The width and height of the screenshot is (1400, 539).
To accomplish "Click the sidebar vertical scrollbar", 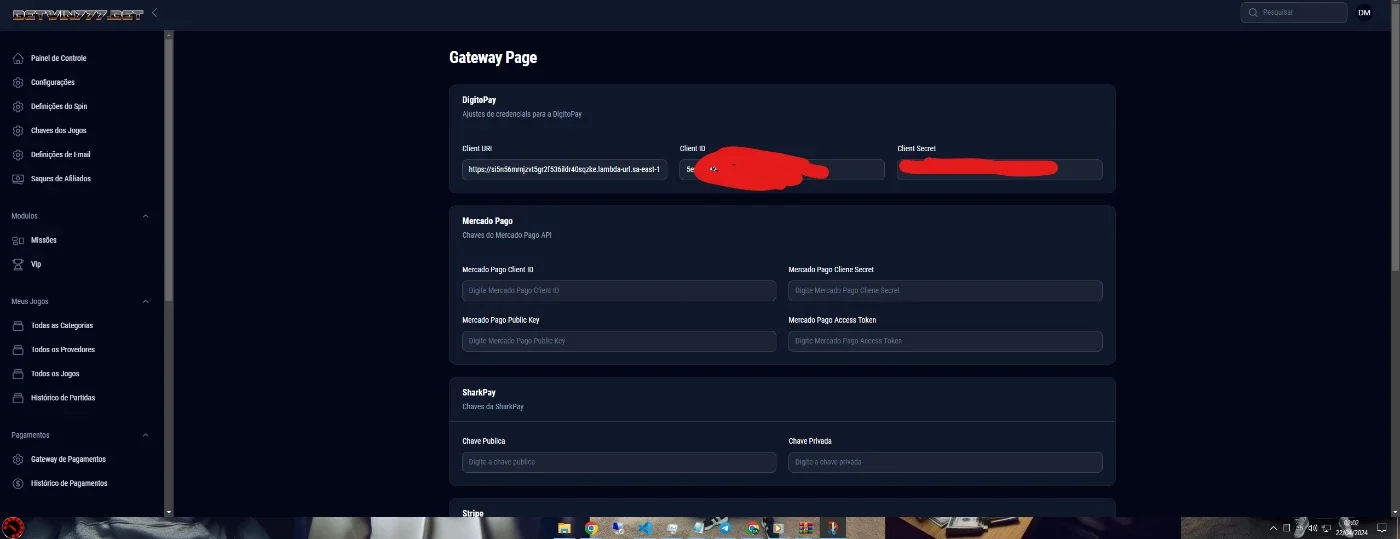I will click(168, 170).
